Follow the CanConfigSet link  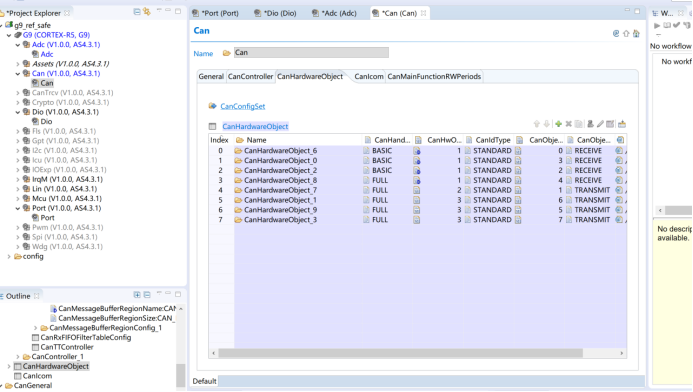(x=243, y=106)
